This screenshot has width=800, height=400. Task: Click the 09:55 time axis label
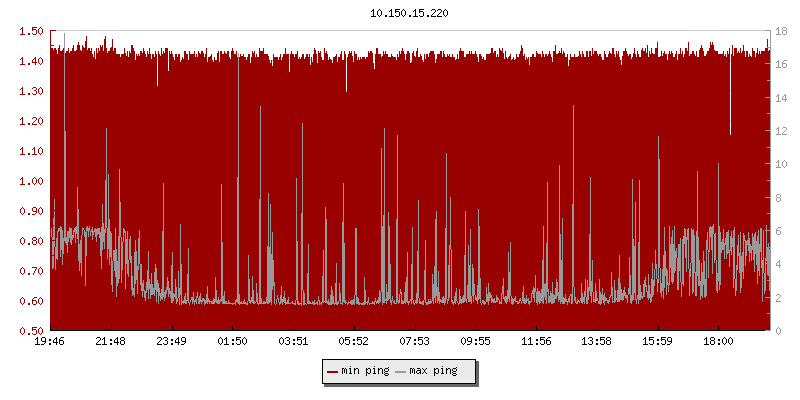point(476,342)
